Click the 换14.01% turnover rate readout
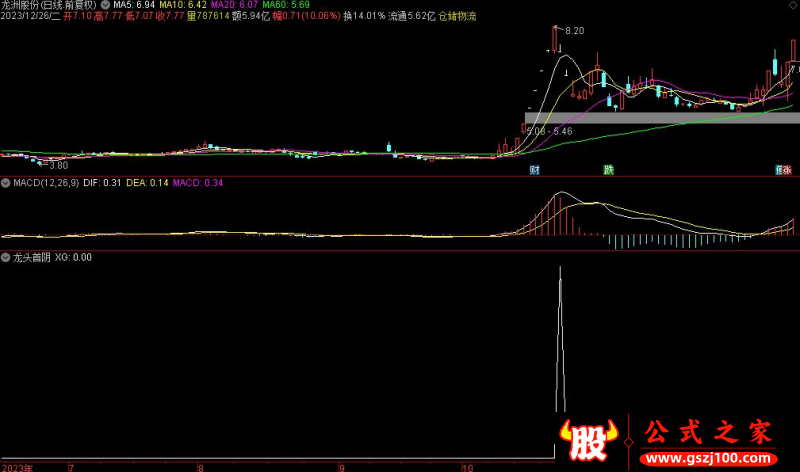The image size is (800, 472). tap(364, 16)
